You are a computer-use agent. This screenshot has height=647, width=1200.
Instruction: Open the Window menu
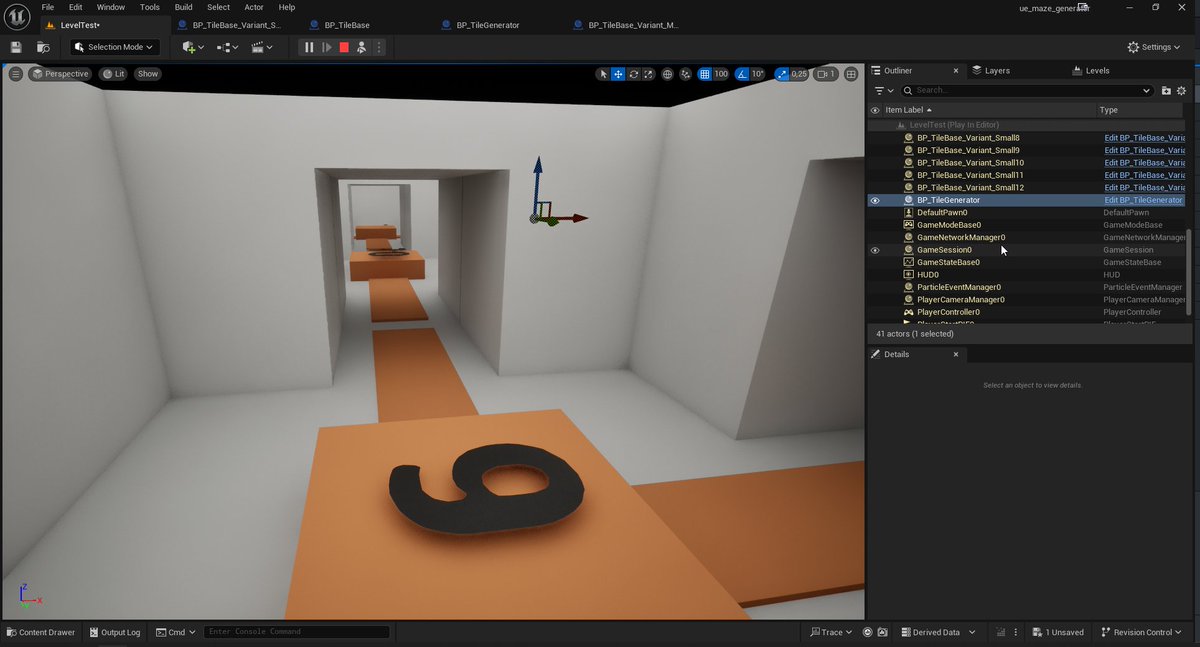point(110,7)
